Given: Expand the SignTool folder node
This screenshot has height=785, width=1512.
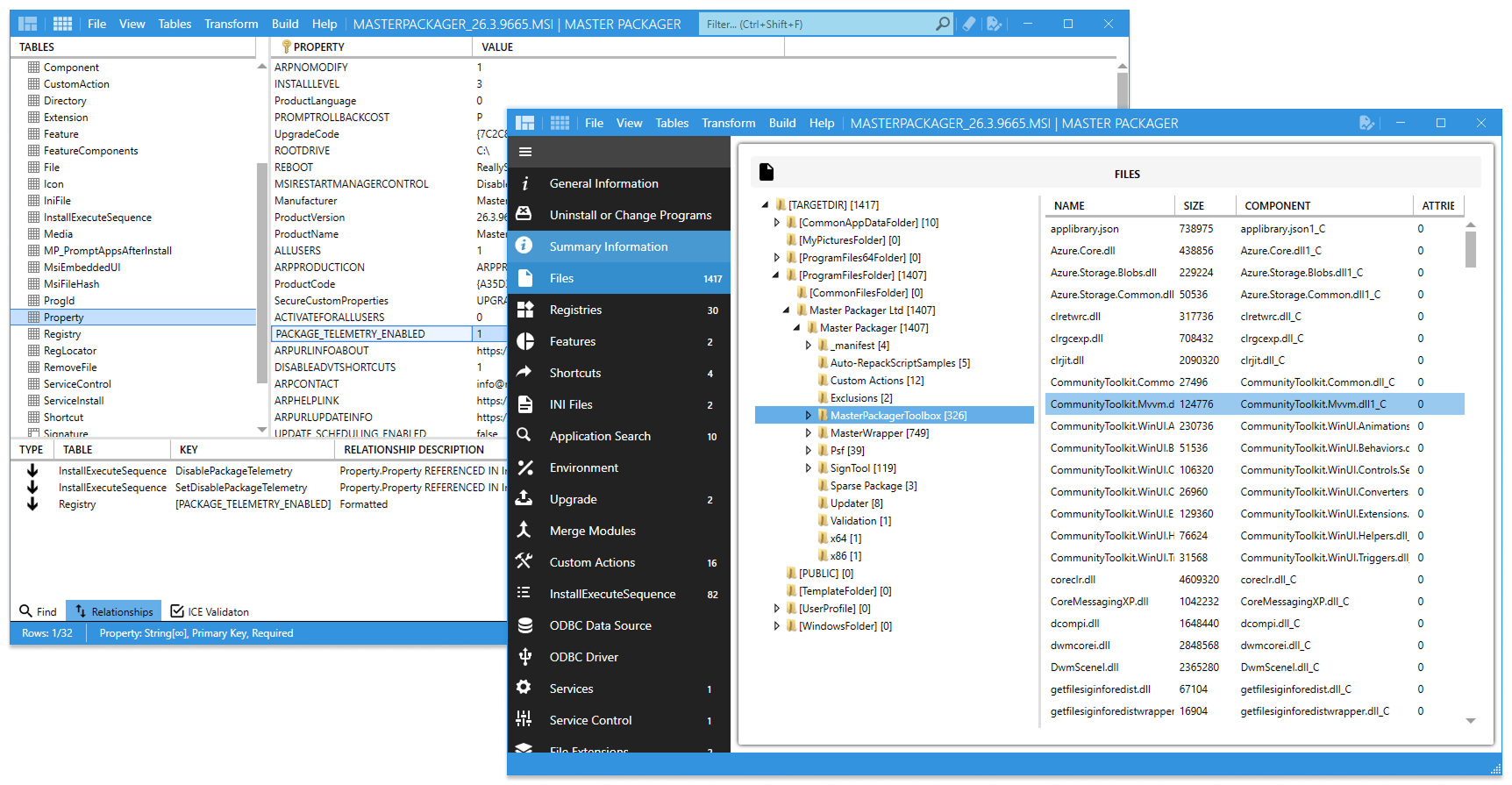Looking at the screenshot, I should pyautogui.click(x=809, y=468).
